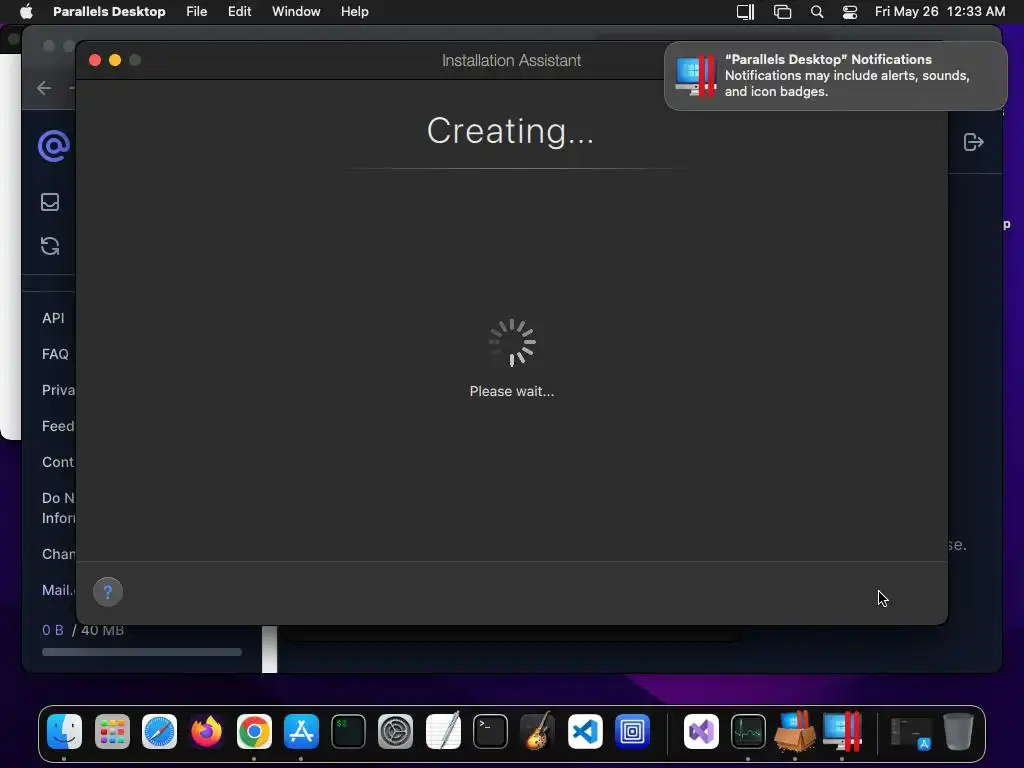Launch Firefox from the Dock
This screenshot has height=768, width=1024.
point(206,731)
